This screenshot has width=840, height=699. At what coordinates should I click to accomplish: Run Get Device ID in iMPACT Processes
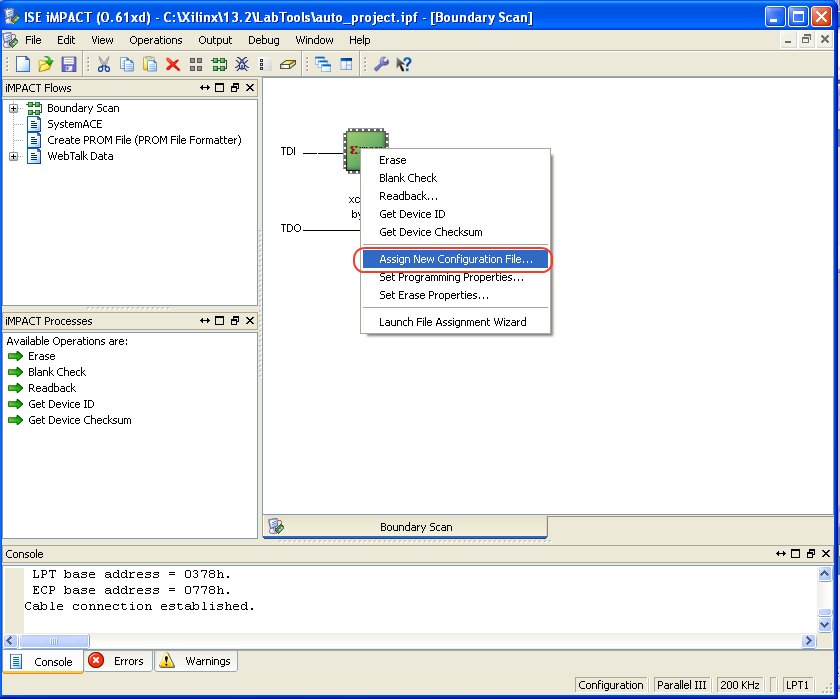pyautogui.click(x=51, y=404)
